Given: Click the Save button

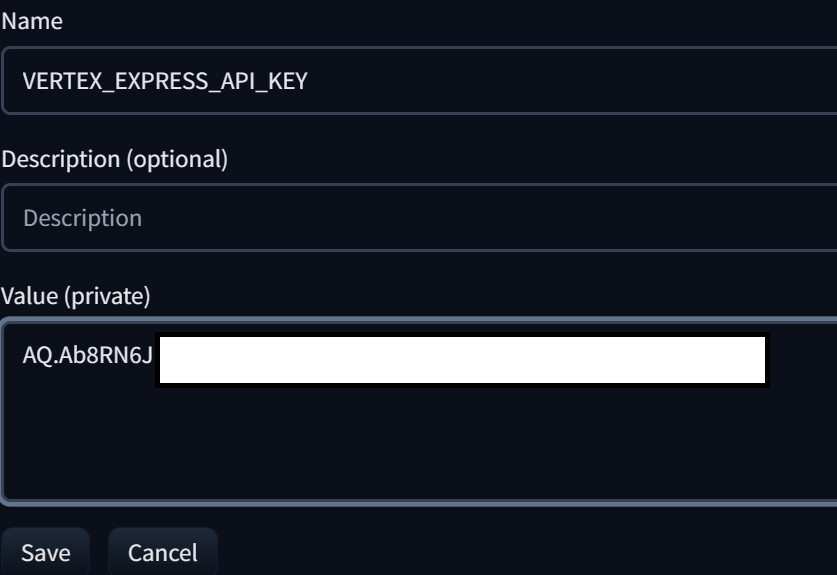Looking at the screenshot, I should pos(45,552).
